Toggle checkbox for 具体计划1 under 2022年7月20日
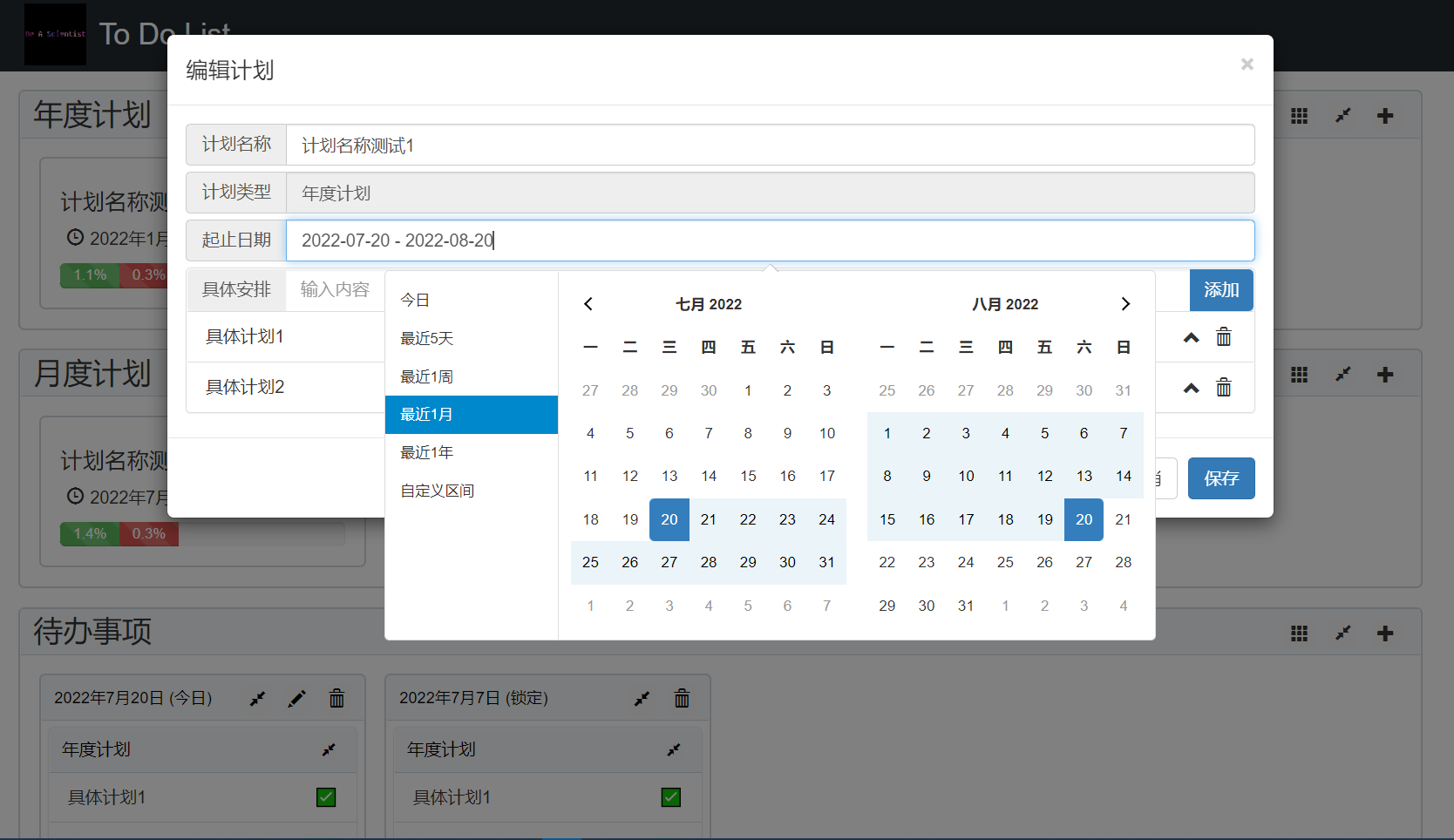Viewport: 1454px width, 840px height. [x=326, y=797]
